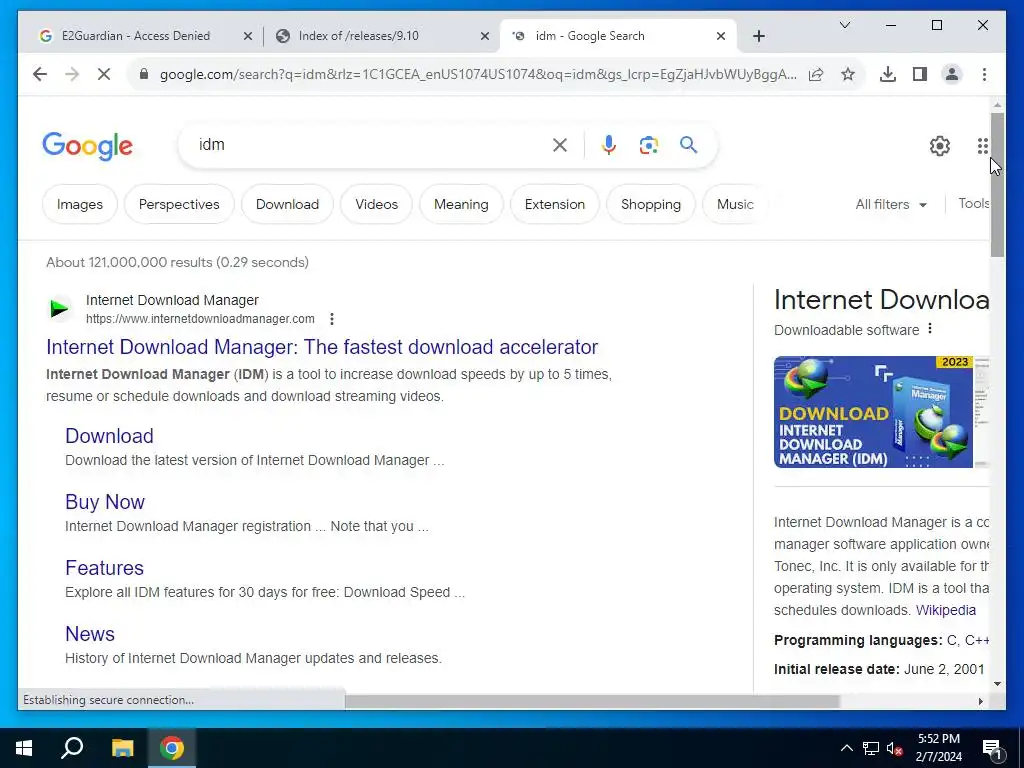Select the Meaning filter chip

click(x=461, y=204)
